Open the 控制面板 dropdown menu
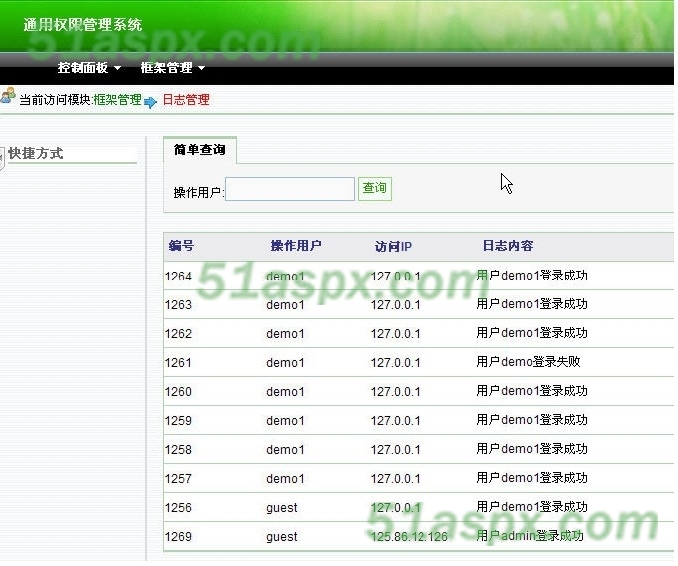The width and height of the screenshot is (678, 566). tap(89, 68)
